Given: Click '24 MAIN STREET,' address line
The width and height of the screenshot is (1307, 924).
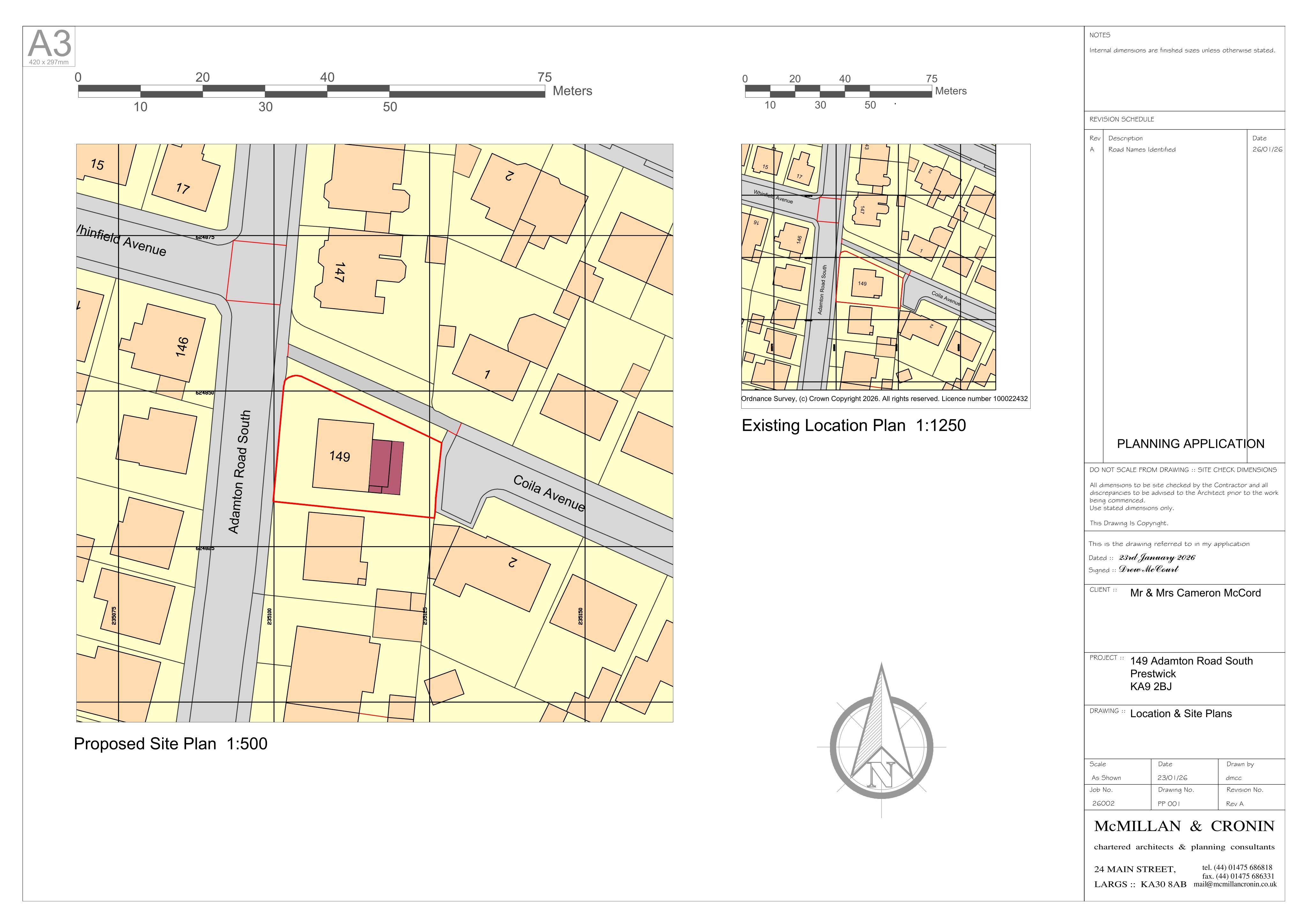Looking at the screenshot, I should tap(1134, 869).
